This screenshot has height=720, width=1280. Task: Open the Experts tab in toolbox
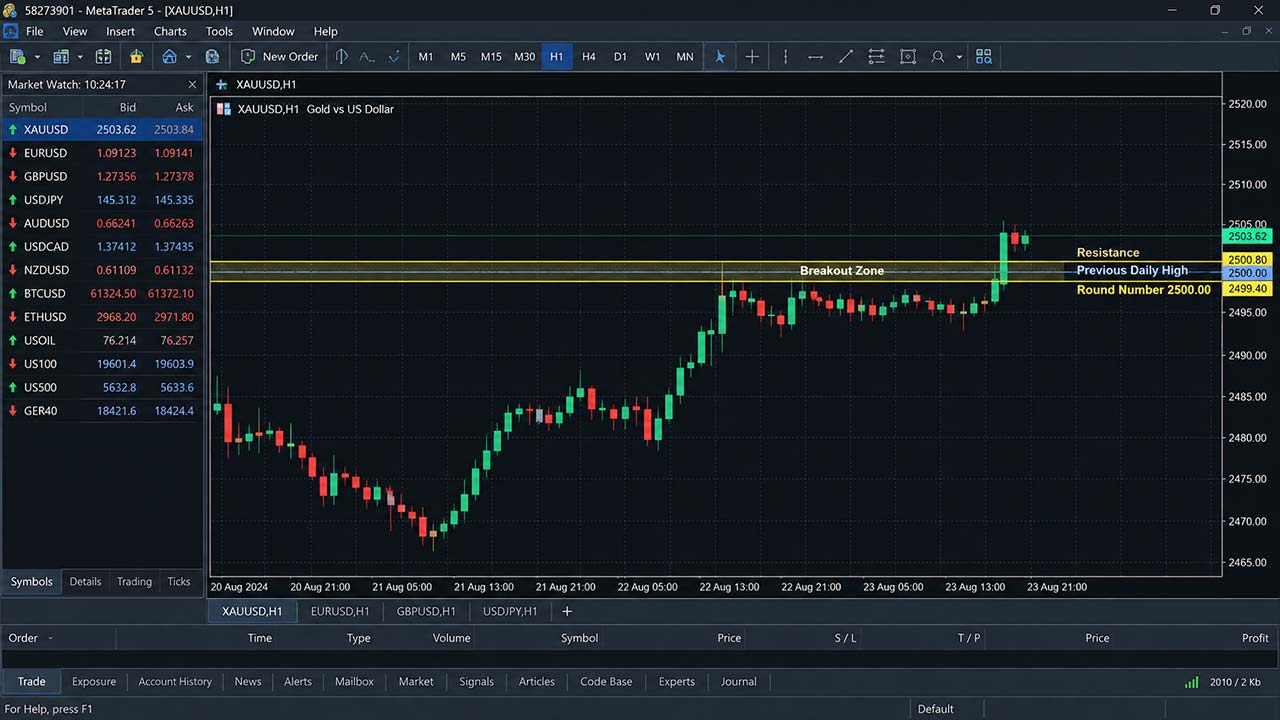pos(677,681)
